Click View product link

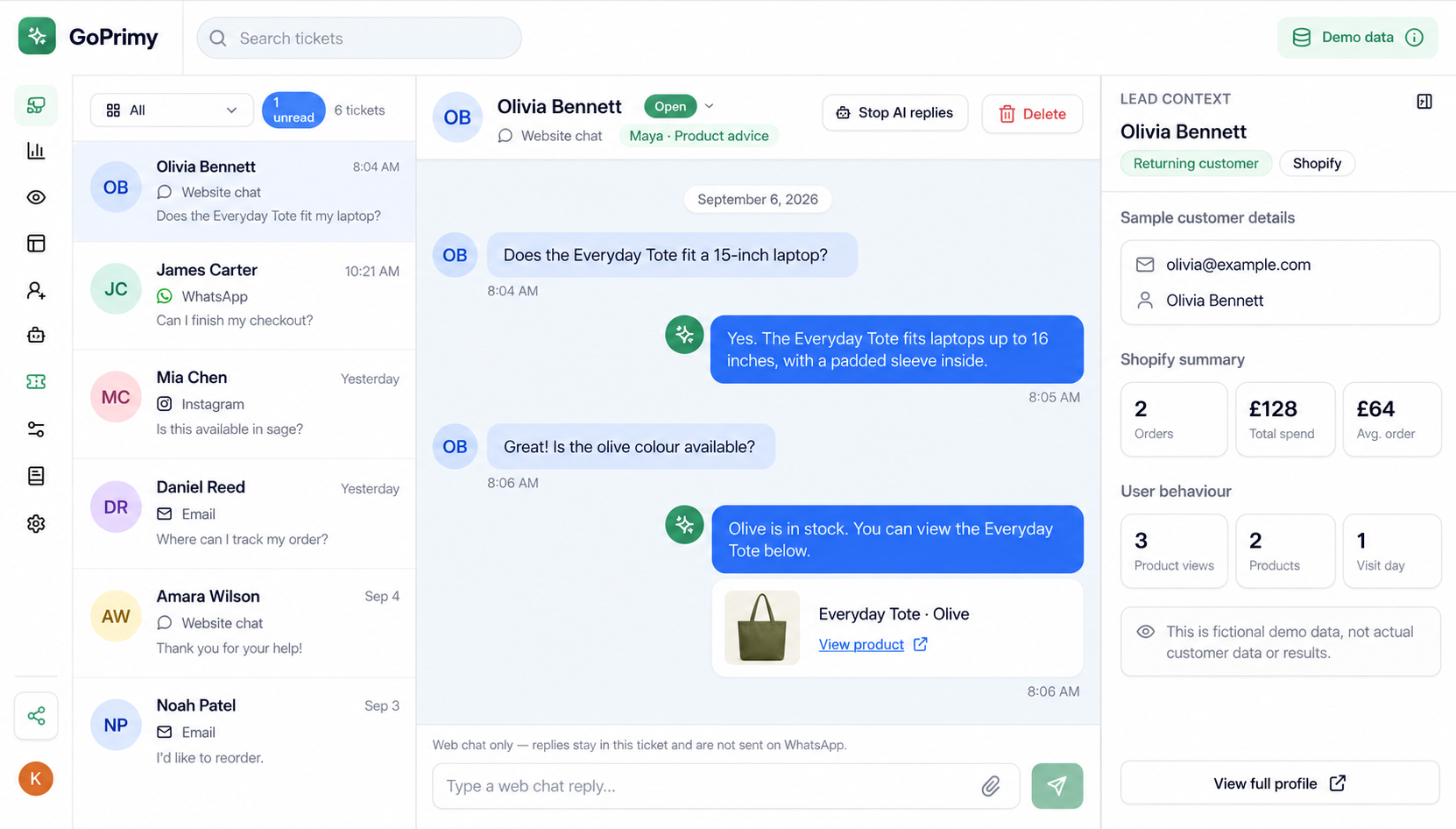[861, 644]
